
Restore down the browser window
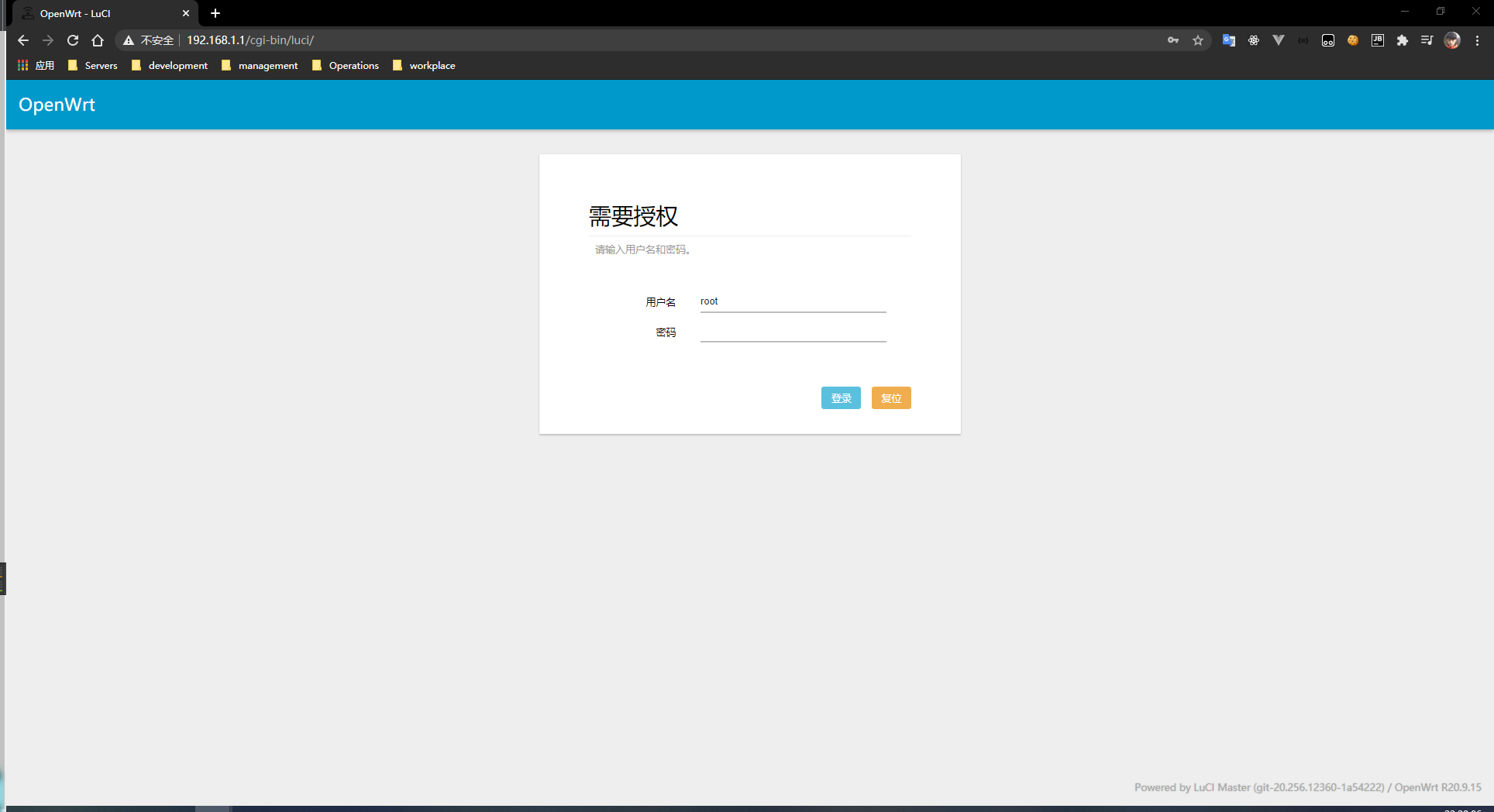pyautogui.click(x=1441, y=12)
